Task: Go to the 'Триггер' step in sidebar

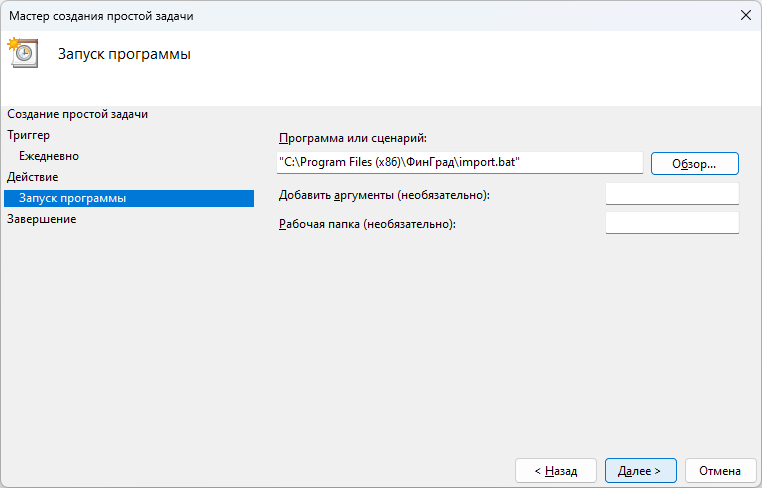Action: 28,135
